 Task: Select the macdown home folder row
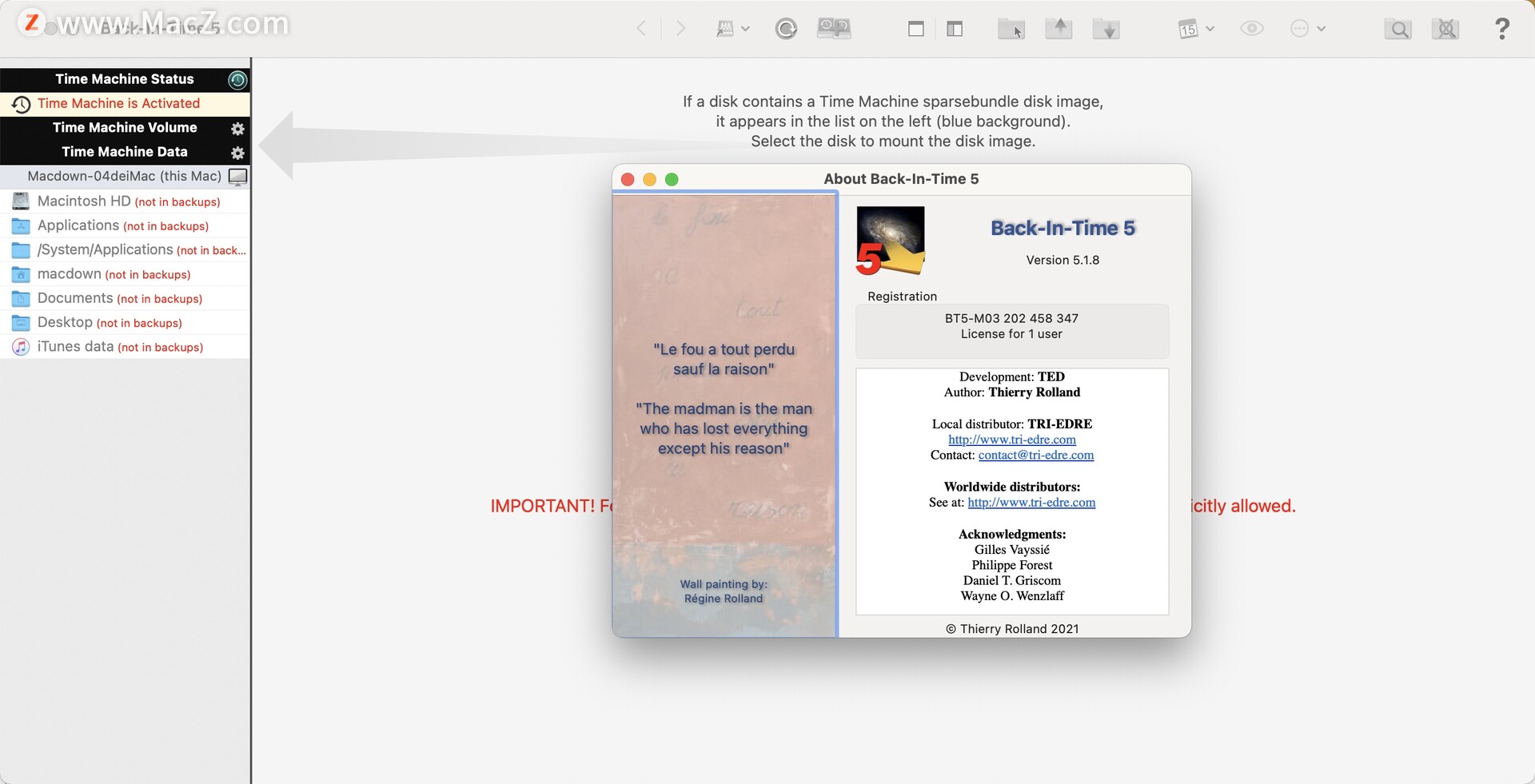[x=125, y=274]
